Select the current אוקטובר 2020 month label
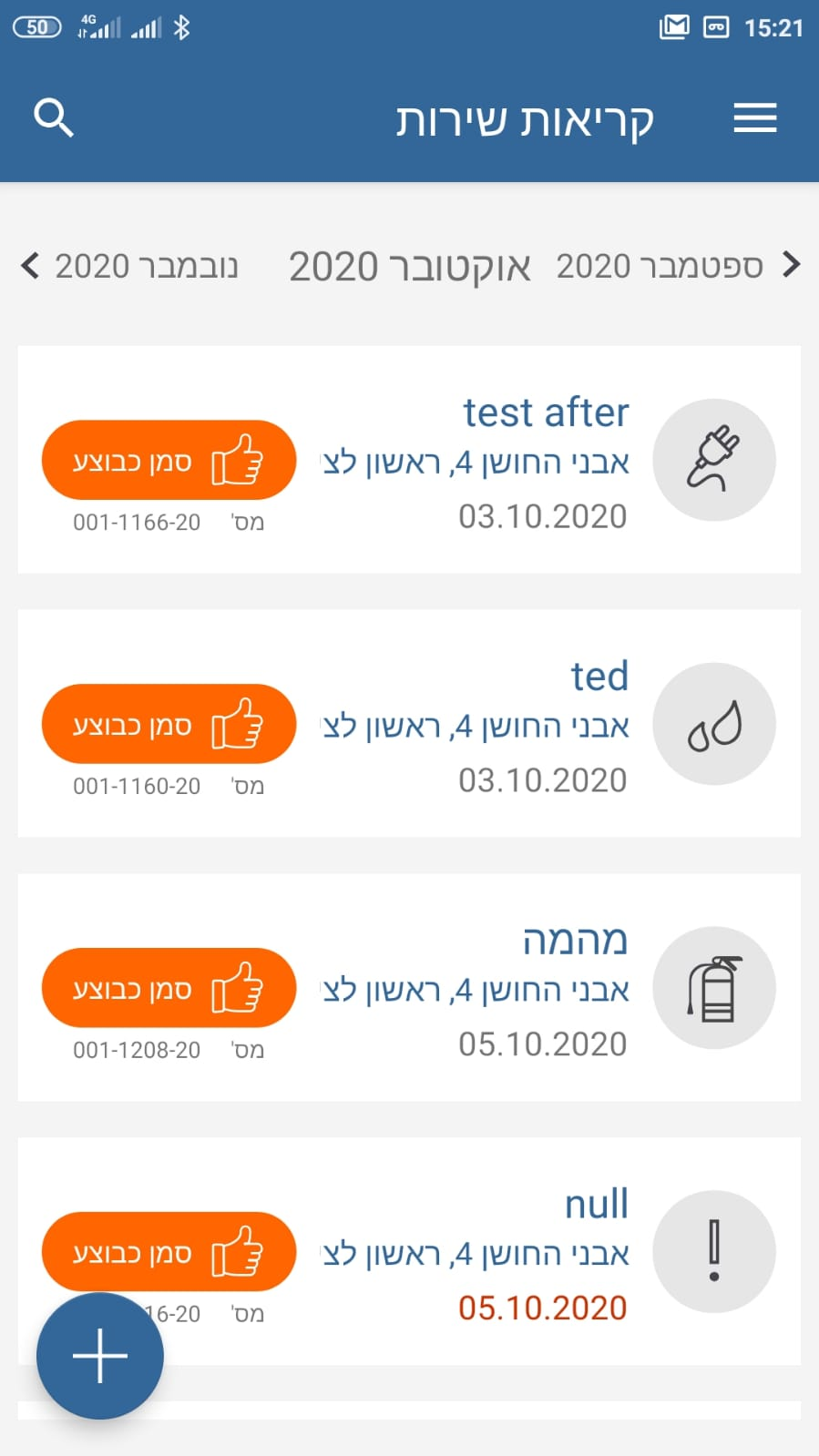Viewport: 819px width, 1456px height. click(x=409, y=267)
